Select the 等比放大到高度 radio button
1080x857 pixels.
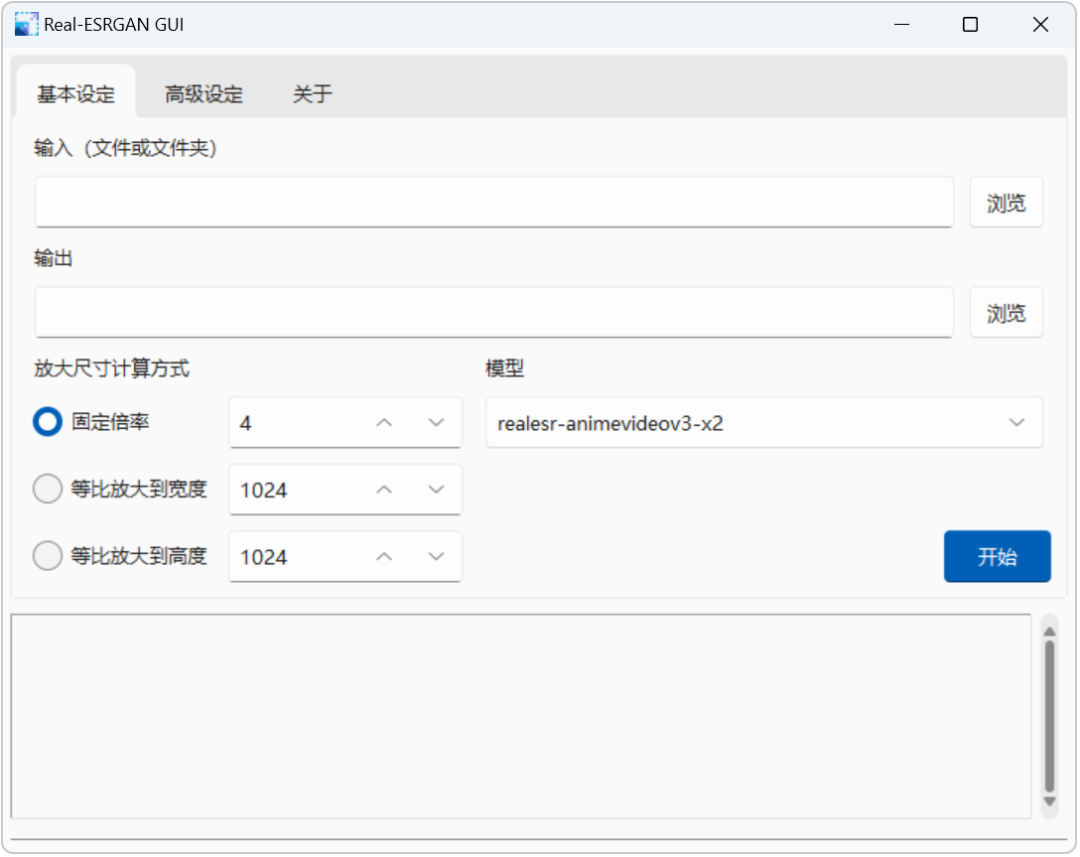[x=48, y=556]
